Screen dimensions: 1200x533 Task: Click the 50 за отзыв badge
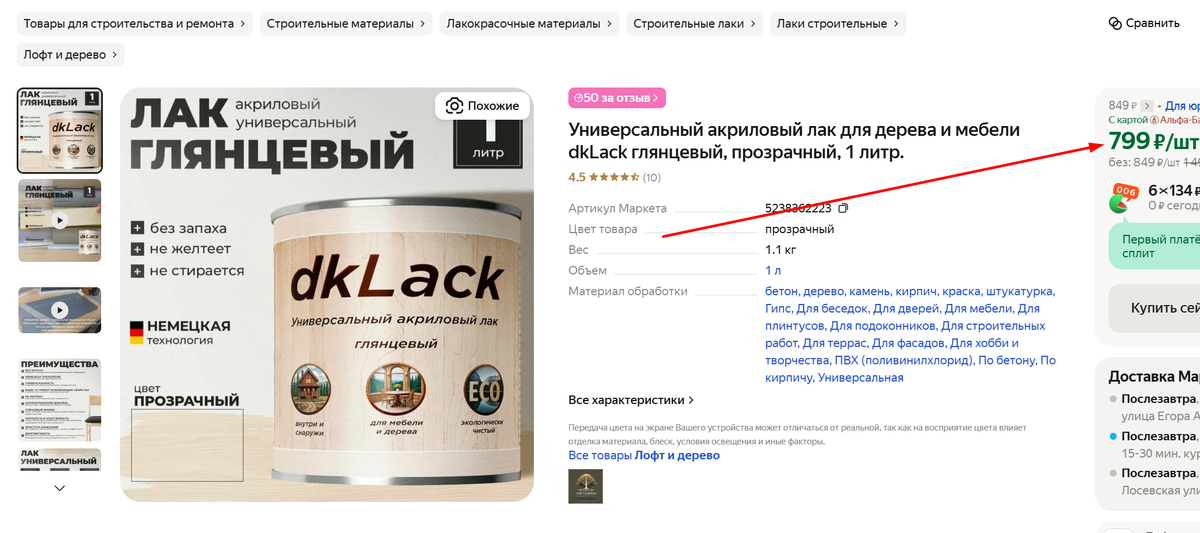[x=617, y=98]
